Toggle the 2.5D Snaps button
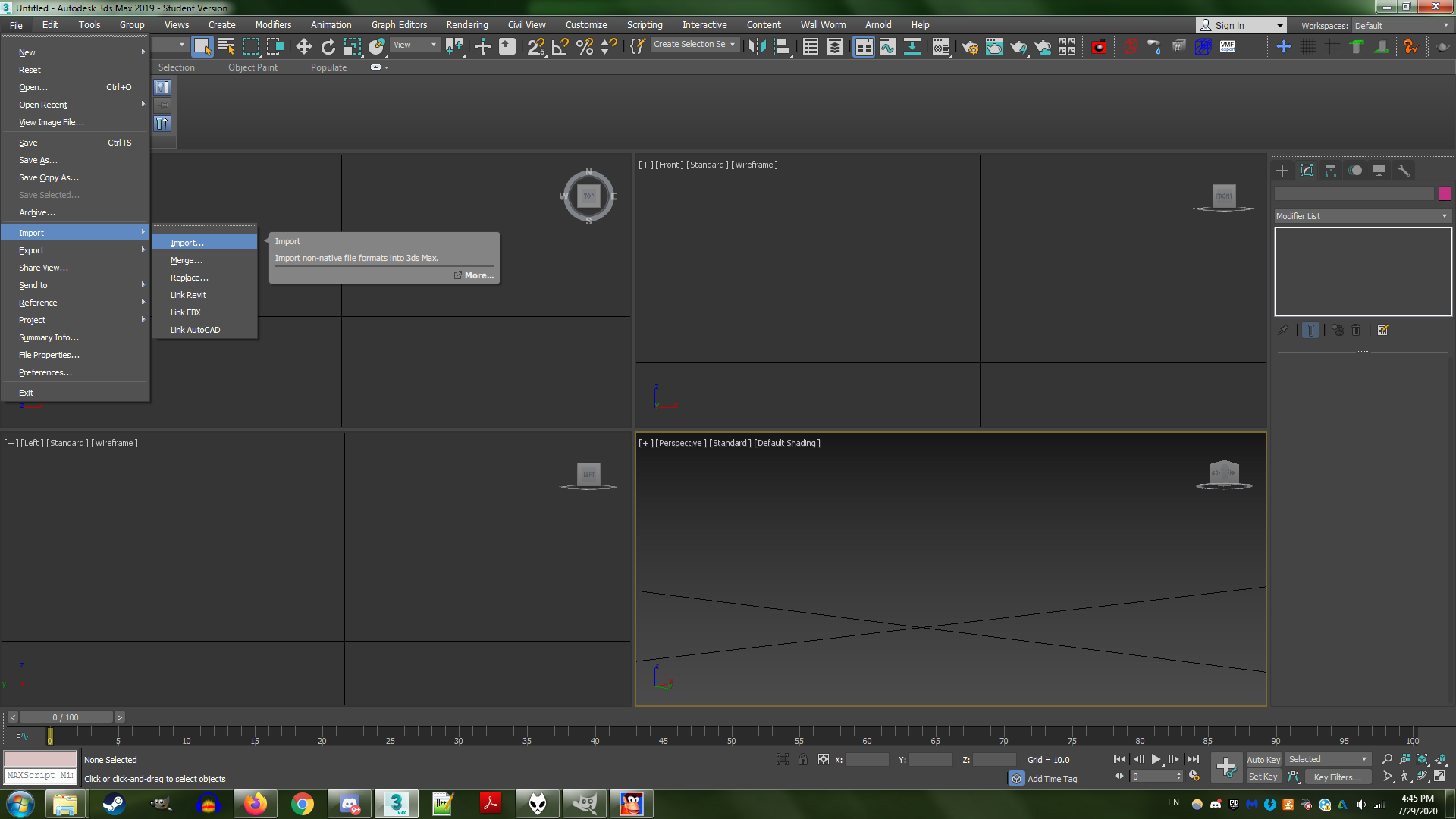The height and width of the screenshot is (819, 1456). click(x=536, y=46)
